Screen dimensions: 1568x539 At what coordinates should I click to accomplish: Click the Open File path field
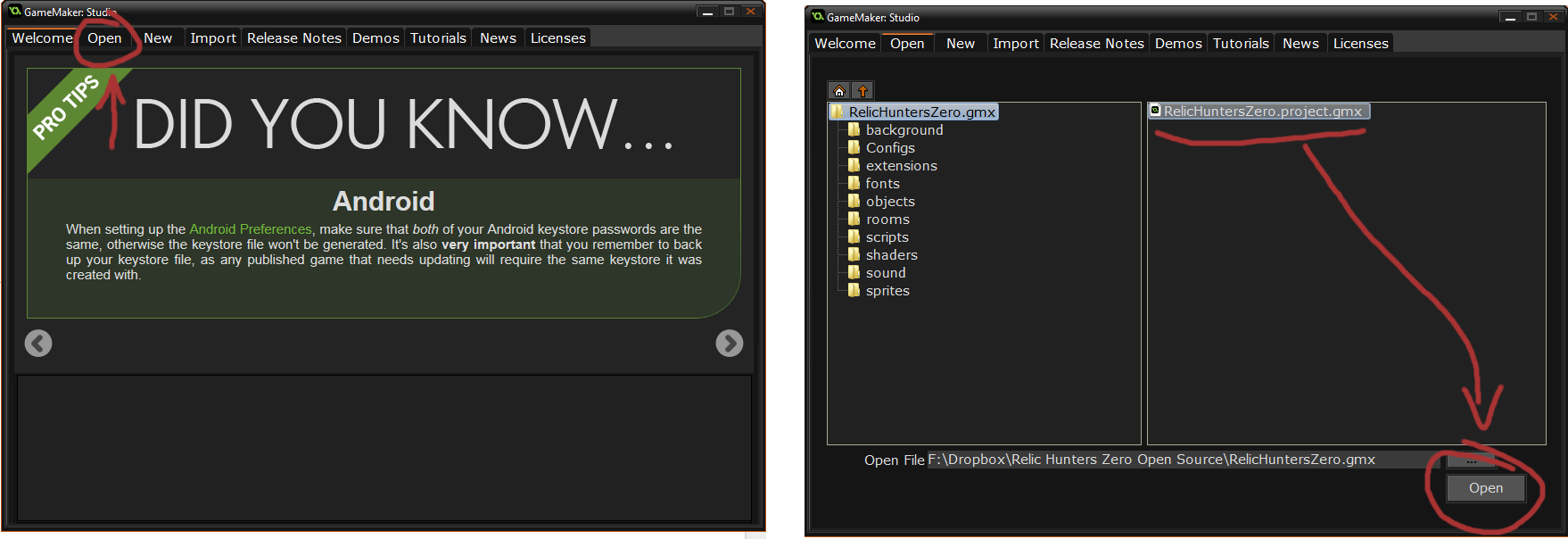click(1184, 460)
